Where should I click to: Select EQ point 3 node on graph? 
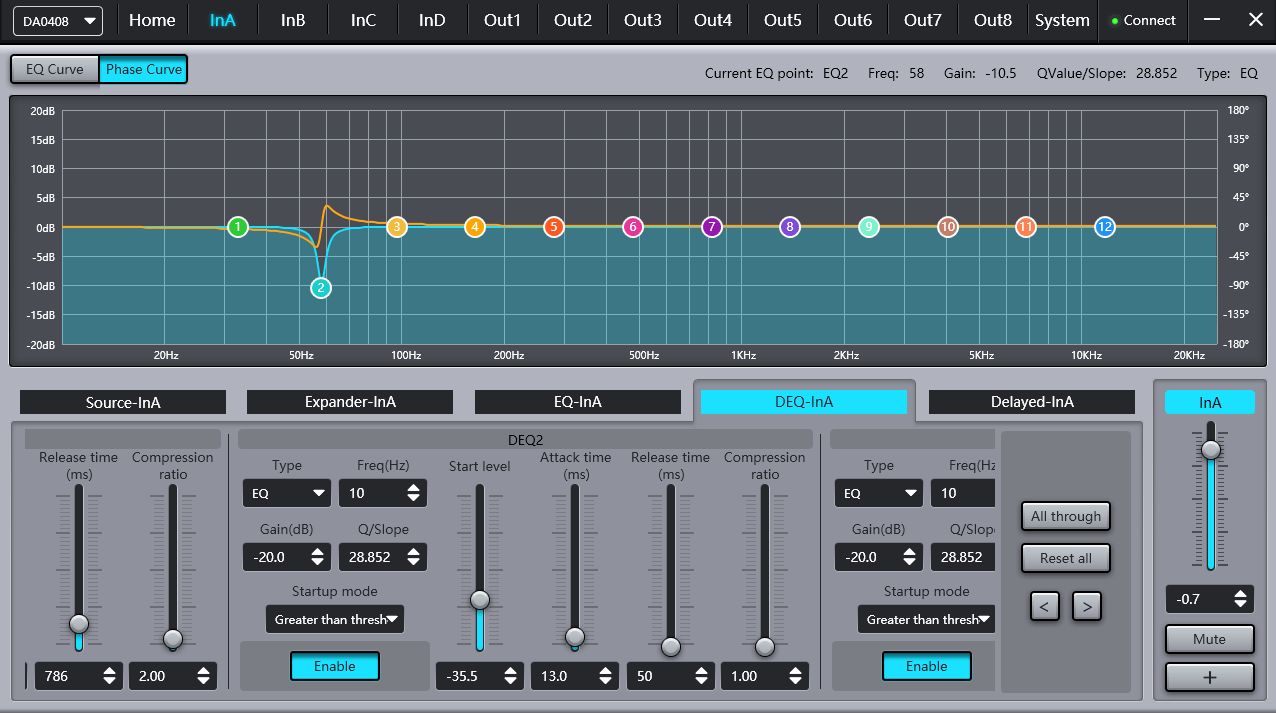[396, 227]
